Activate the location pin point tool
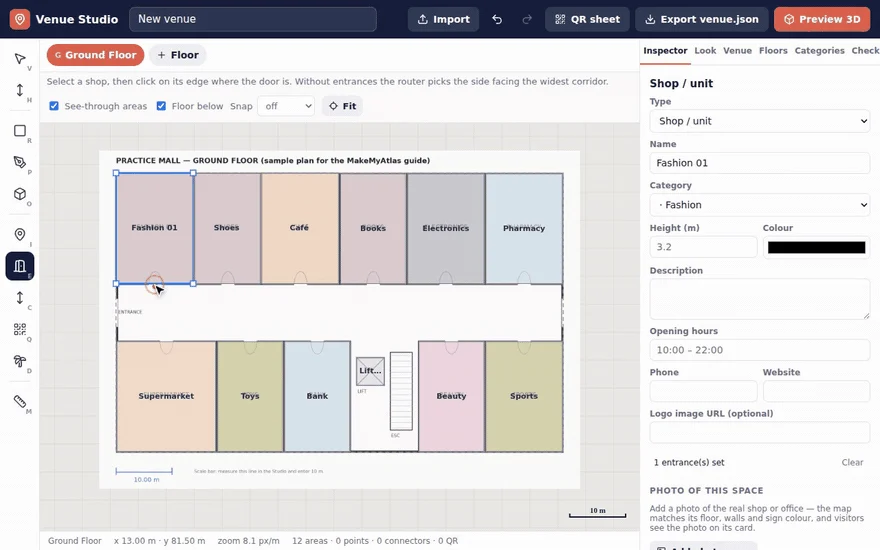The width and height of the screenshot is (880, 550). coord(20,234)
